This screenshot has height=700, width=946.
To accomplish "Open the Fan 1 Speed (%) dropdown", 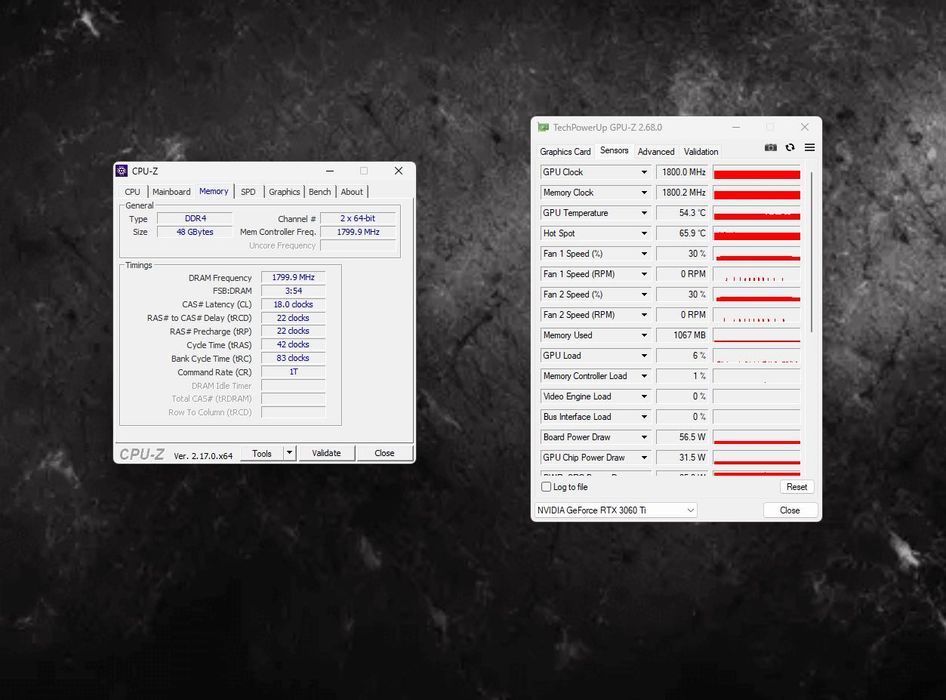I will (644, 253).
